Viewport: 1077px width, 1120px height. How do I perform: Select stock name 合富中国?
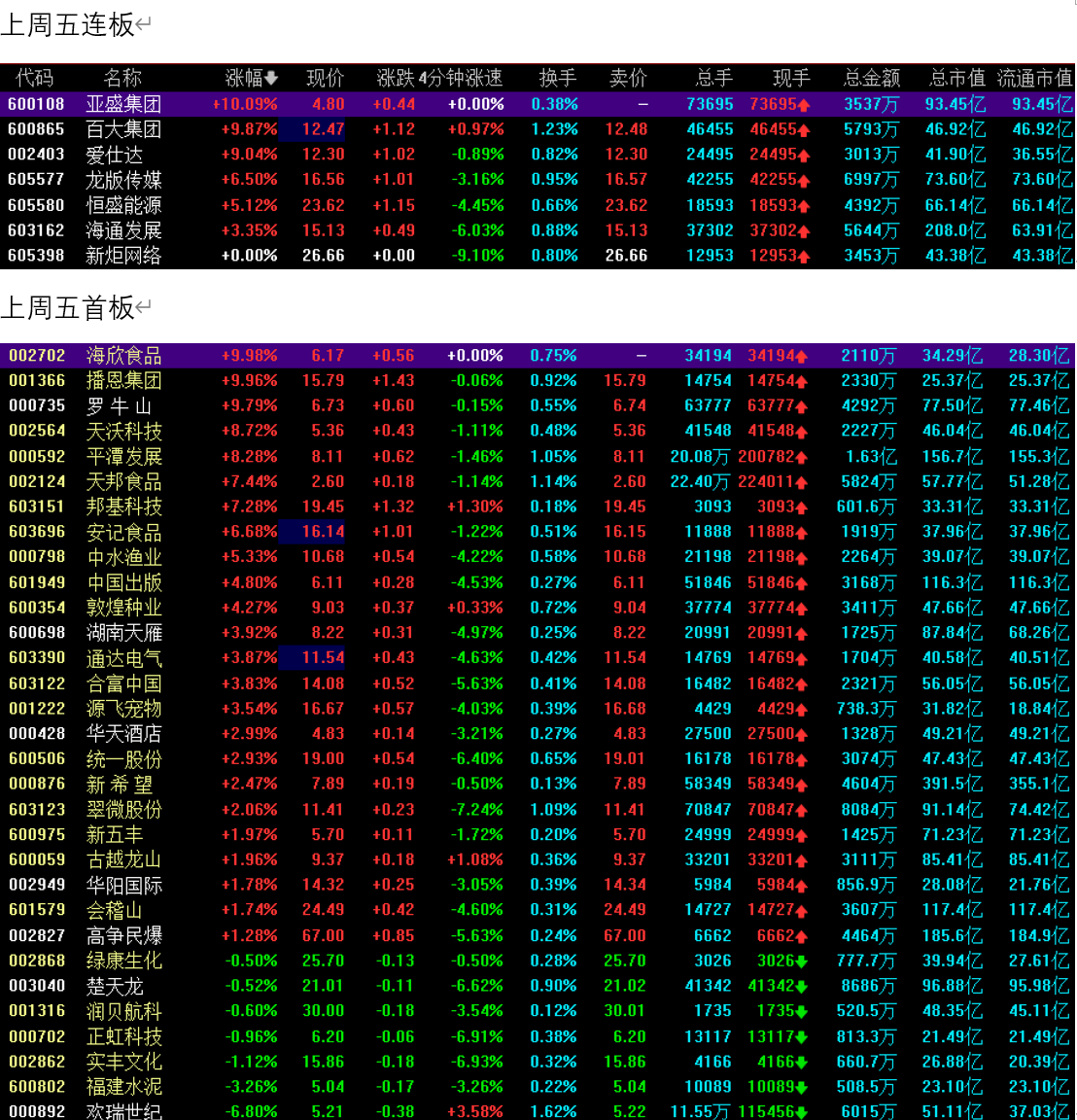click(x=123, y=683)
